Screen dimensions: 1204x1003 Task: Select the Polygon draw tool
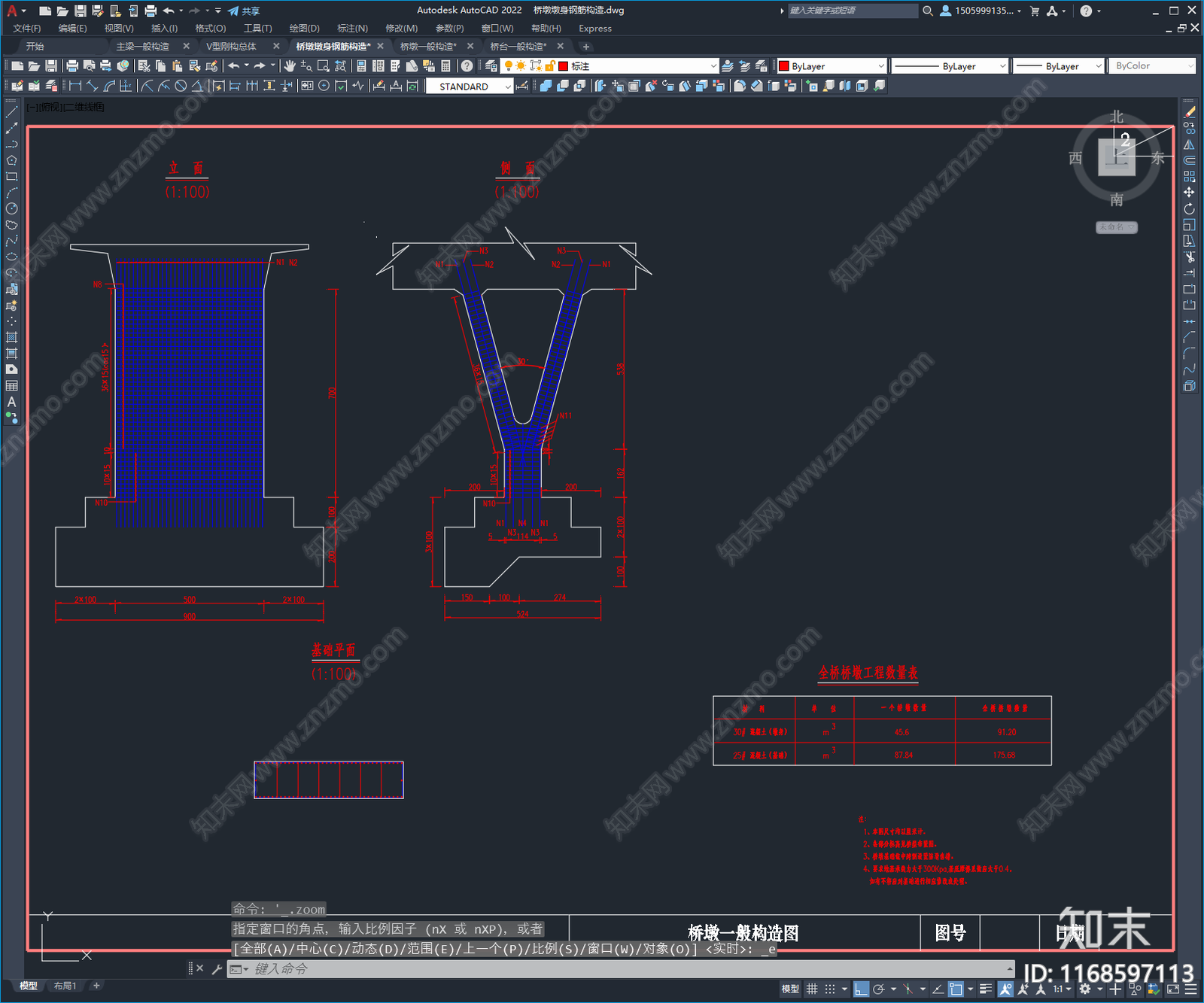(x=11, y=160)
